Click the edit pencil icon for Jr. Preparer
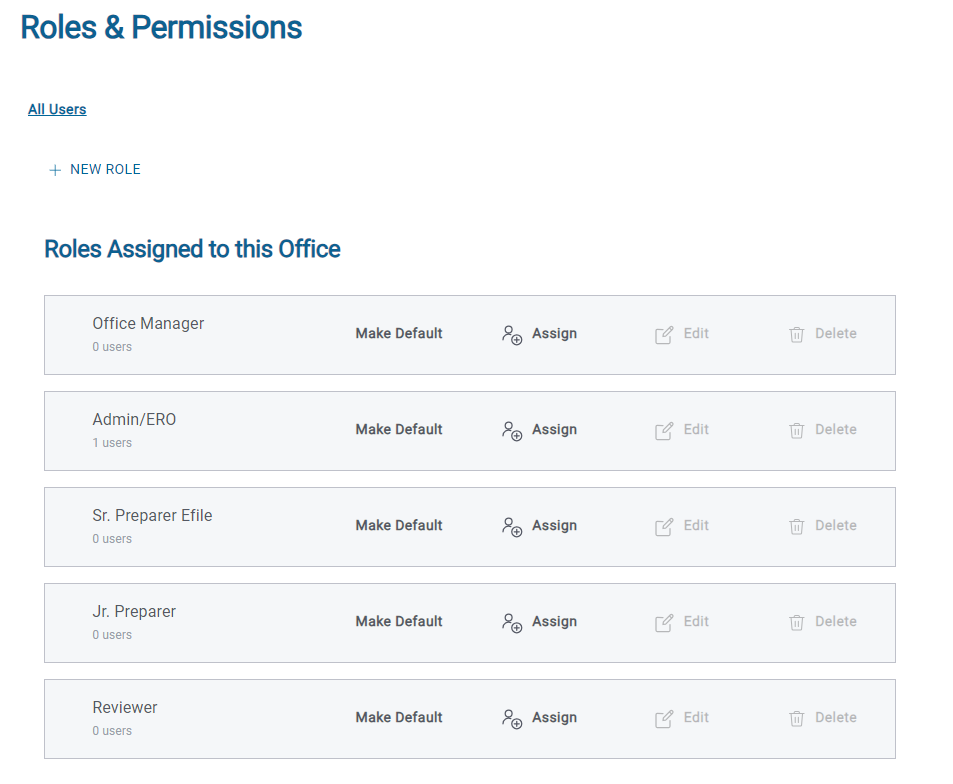This screenshot has height=784, width=953. point(664,623)
